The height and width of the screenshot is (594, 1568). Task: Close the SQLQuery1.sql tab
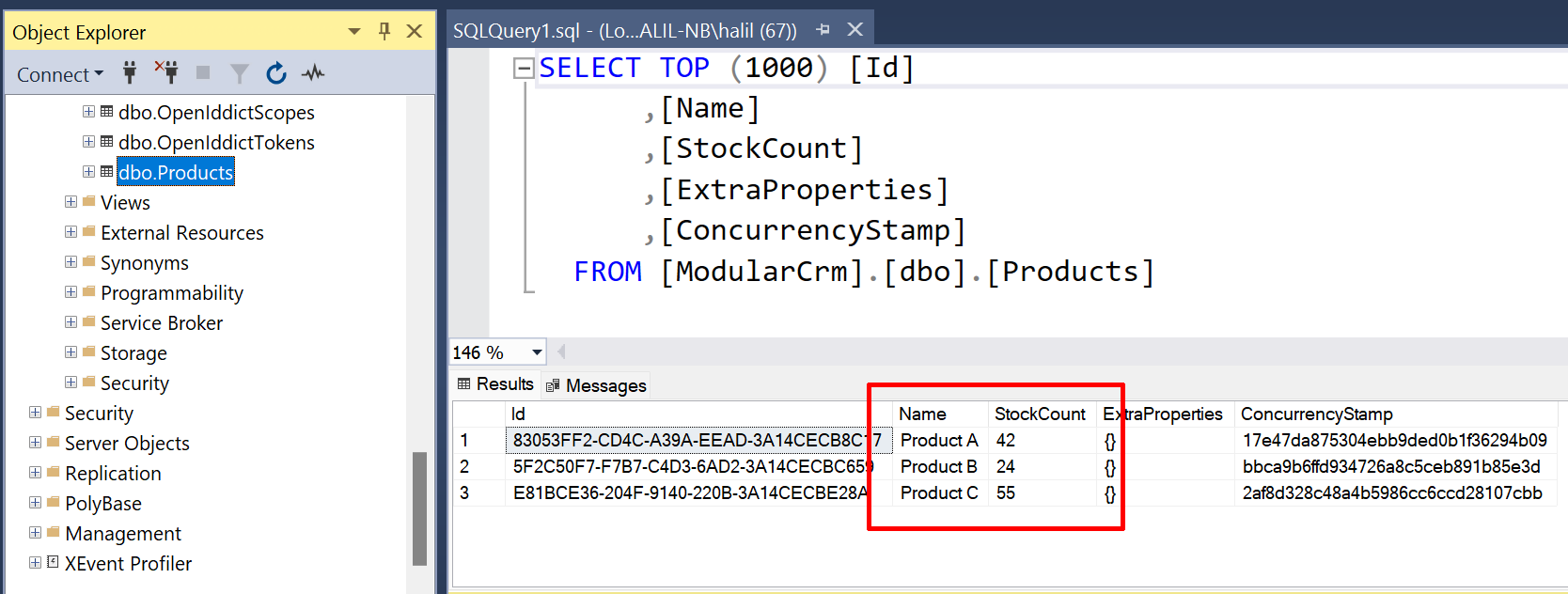click(855, 29)
